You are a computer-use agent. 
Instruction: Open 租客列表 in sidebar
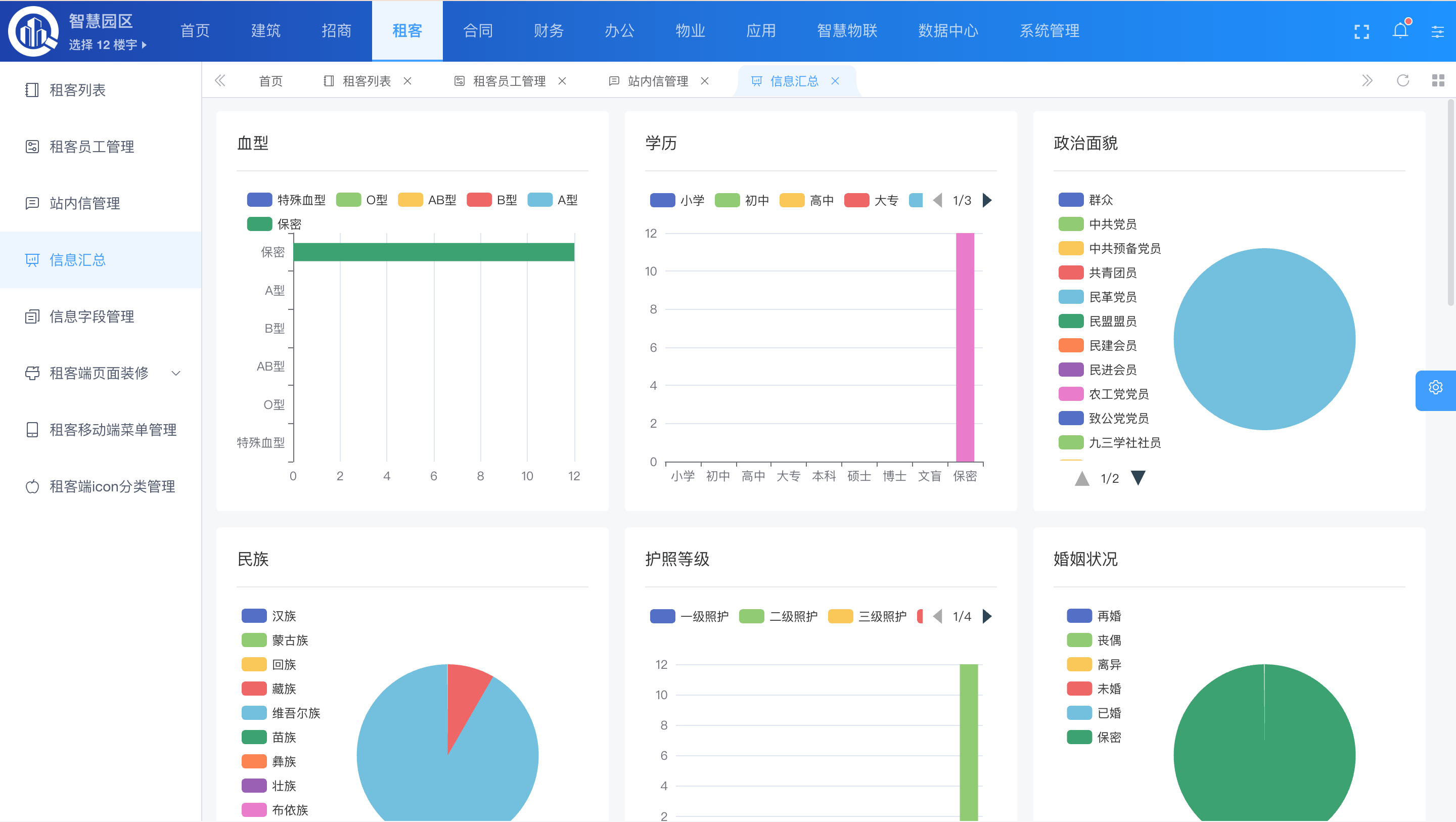coord(77,90)
